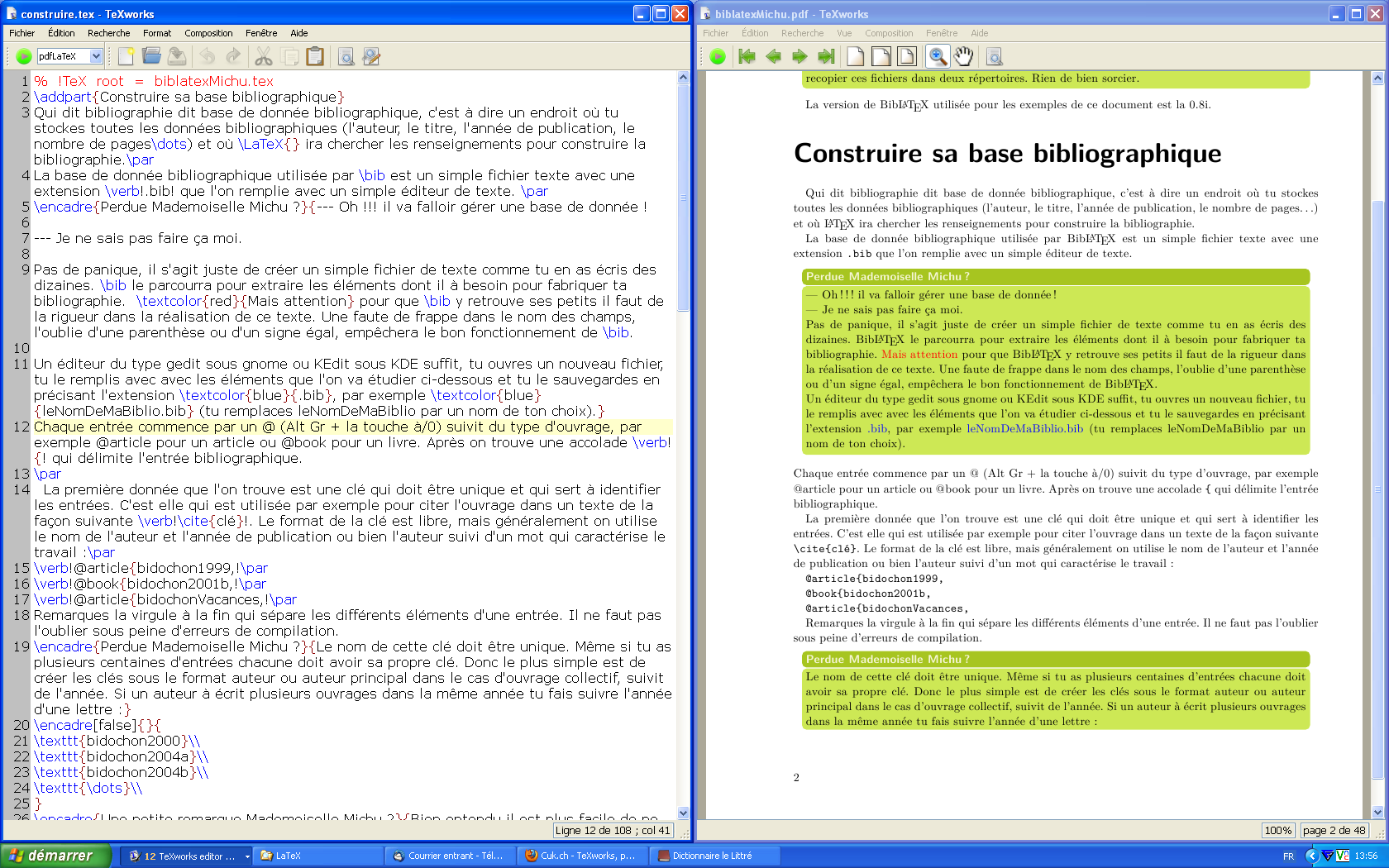The image size is (1389, 868).
Task: Click the Find icon in editor toolbar
Action: (346, 56)
